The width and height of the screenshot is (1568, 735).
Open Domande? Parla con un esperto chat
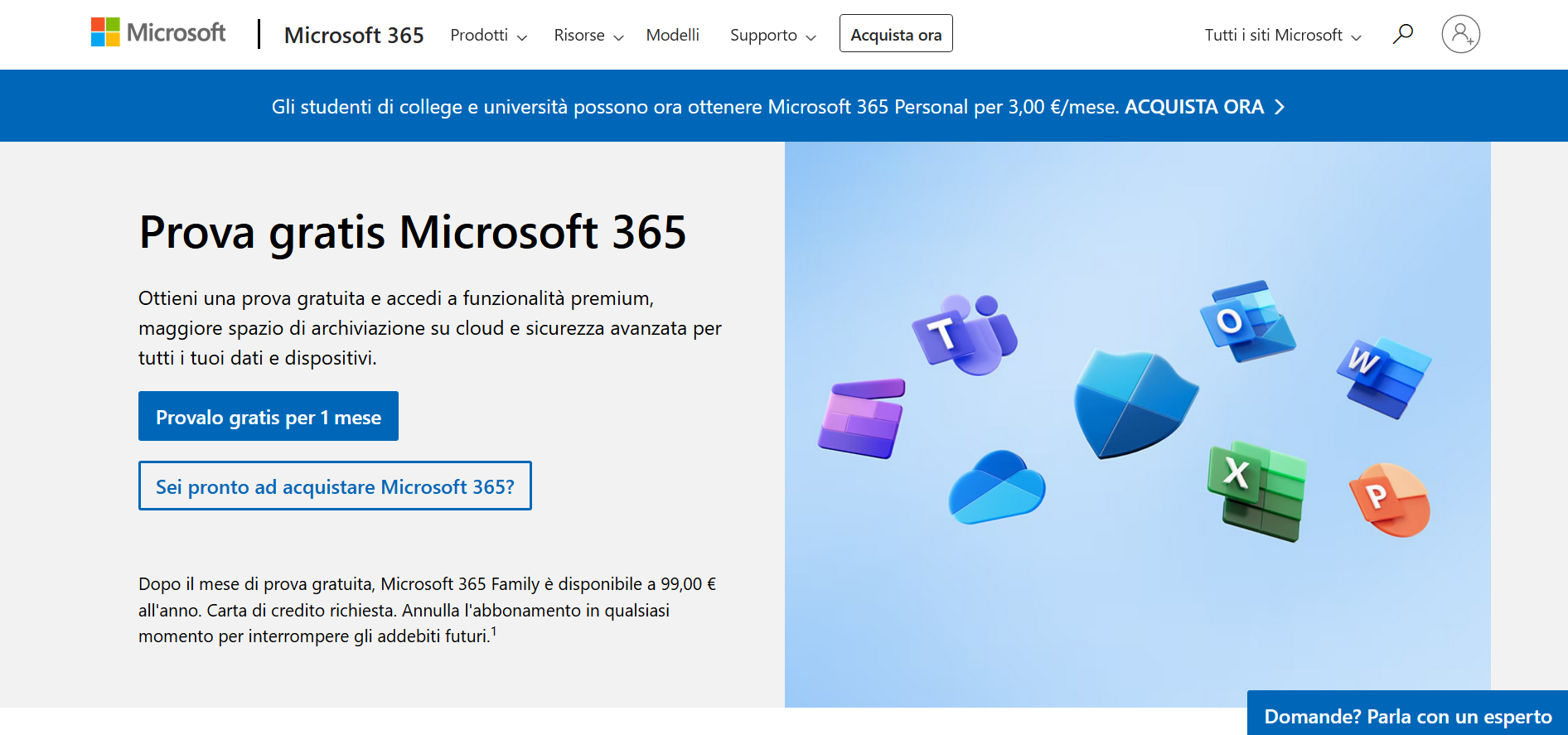pos(1407,714)
